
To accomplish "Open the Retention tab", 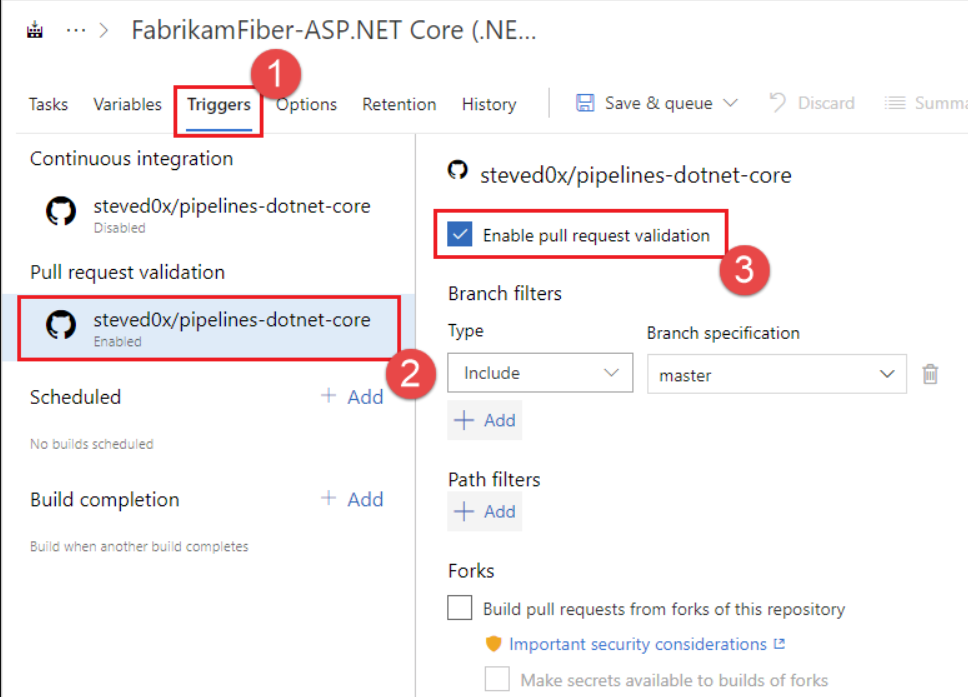I will pos(399,104).
